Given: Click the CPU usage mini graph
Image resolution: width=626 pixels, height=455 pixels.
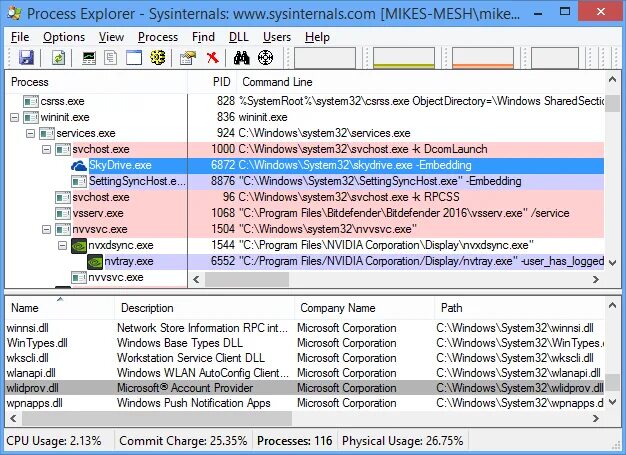Looking at the screenshot, I should [x=325, y=58].
